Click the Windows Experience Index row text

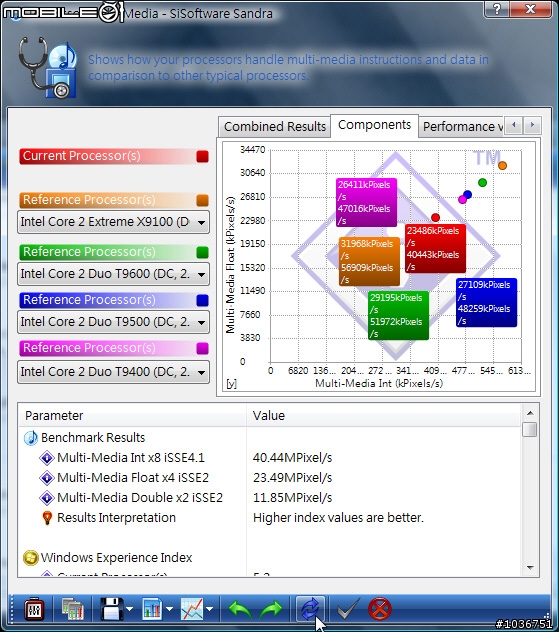point(116,558)
